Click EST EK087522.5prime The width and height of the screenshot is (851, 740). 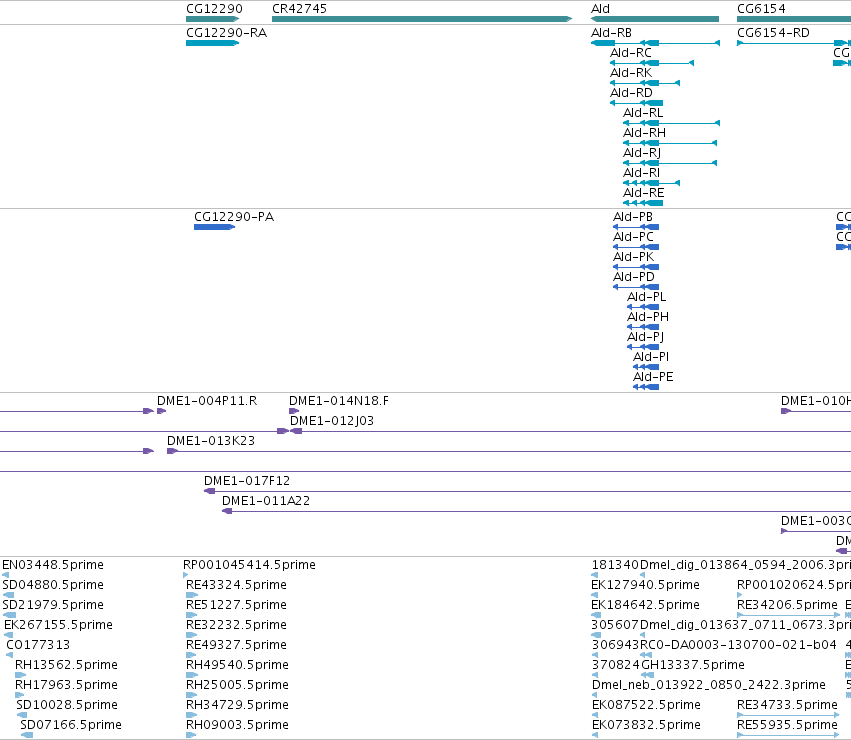646,705
